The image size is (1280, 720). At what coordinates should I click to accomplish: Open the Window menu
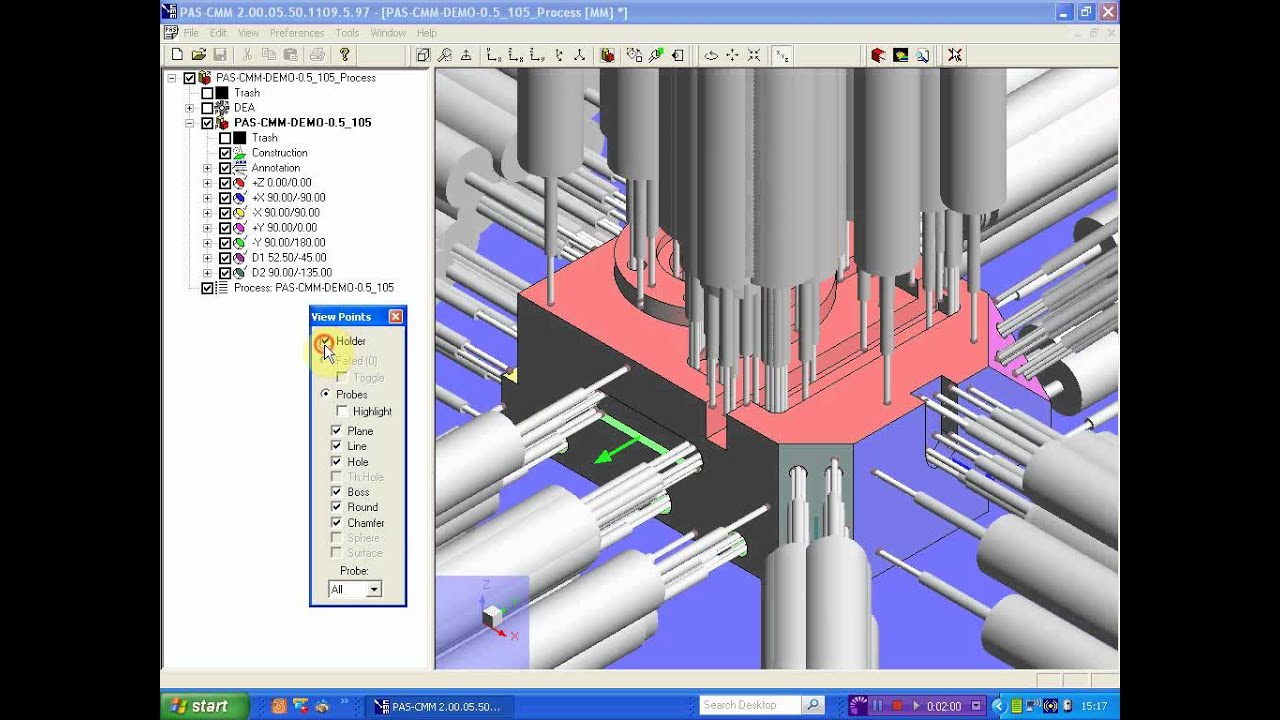click(388, 33)
